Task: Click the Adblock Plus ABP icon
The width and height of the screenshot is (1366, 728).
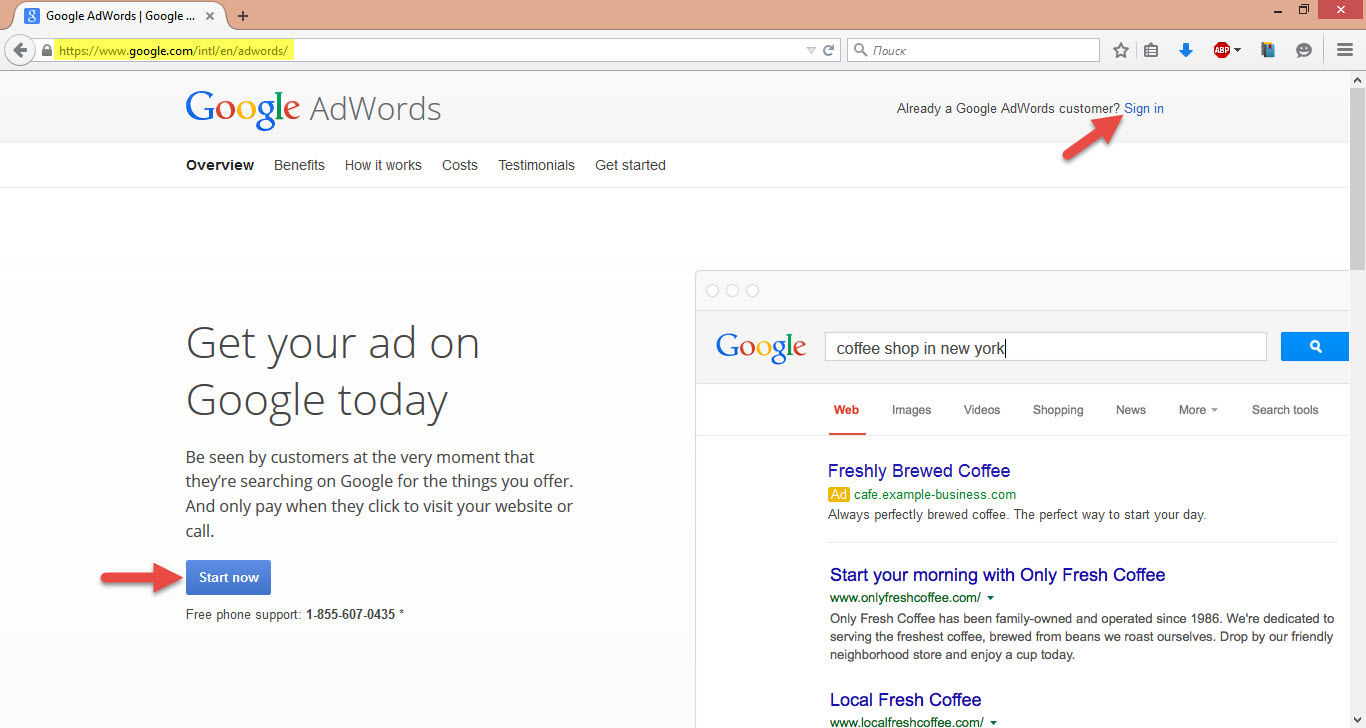Action: point(1221,50)
